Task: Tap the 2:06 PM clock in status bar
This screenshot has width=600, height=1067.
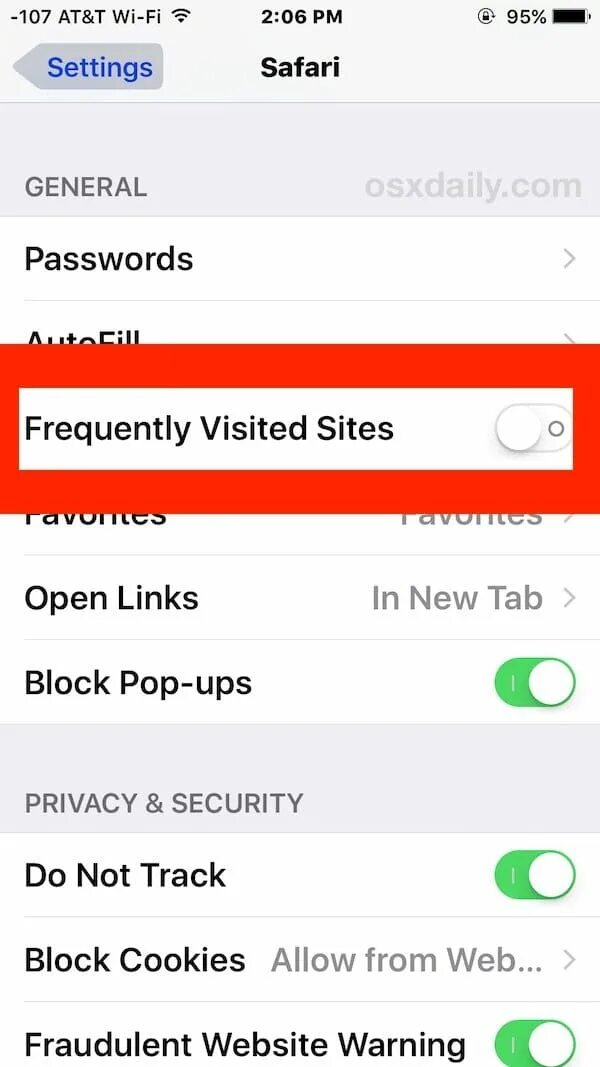Action: (301, 17)
